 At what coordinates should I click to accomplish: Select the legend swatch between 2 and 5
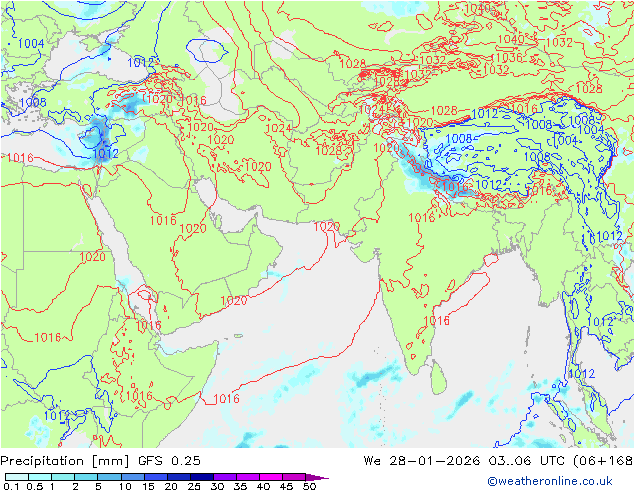click(x=86, y=477)
